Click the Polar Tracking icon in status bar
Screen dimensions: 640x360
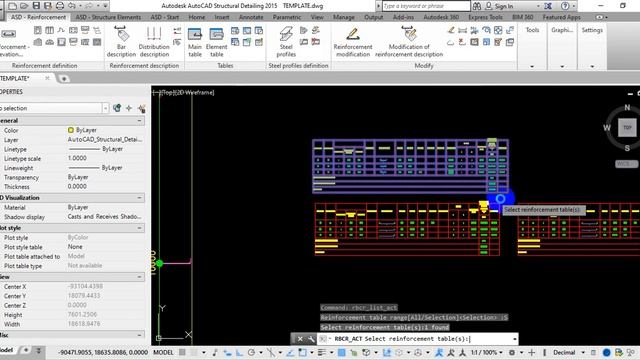point(251,352)
